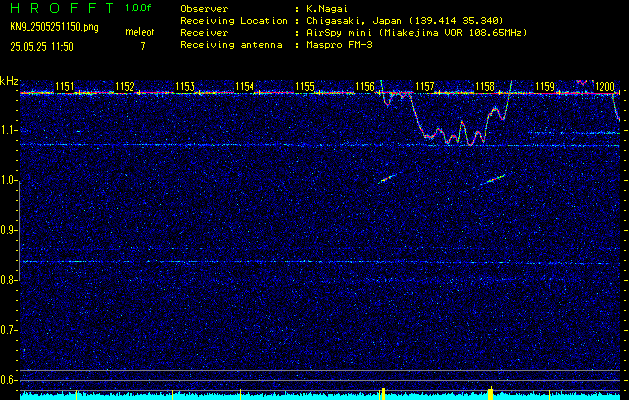
Task: Click the 1156 time label
Action: [365, 86]
